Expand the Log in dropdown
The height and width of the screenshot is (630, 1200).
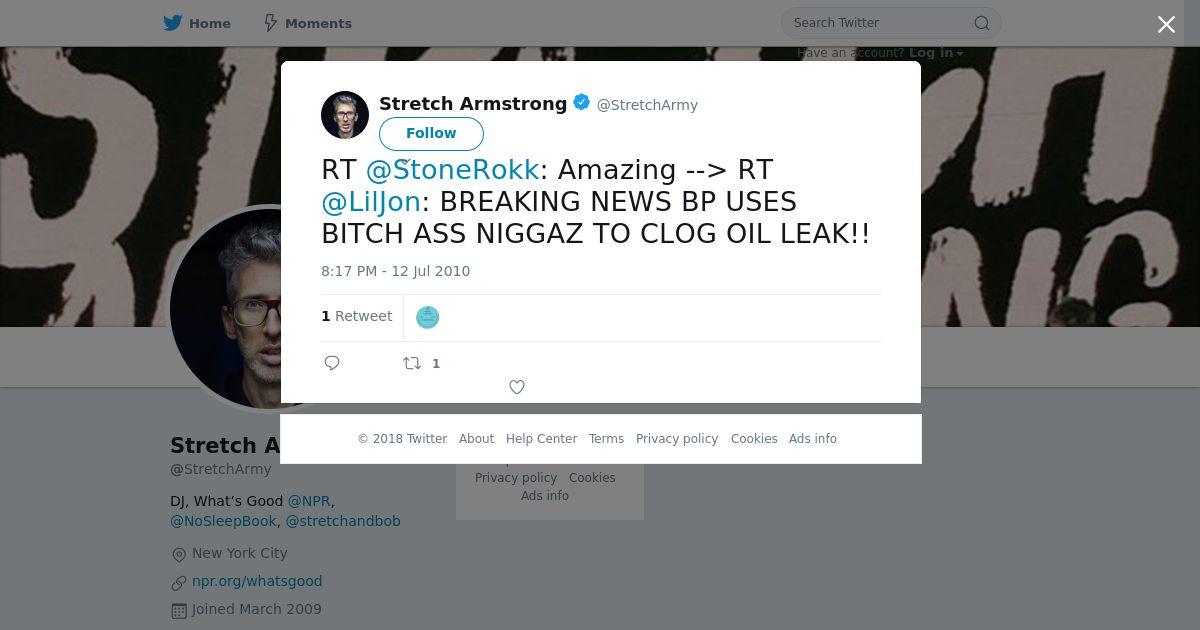[x=936, y=53]
